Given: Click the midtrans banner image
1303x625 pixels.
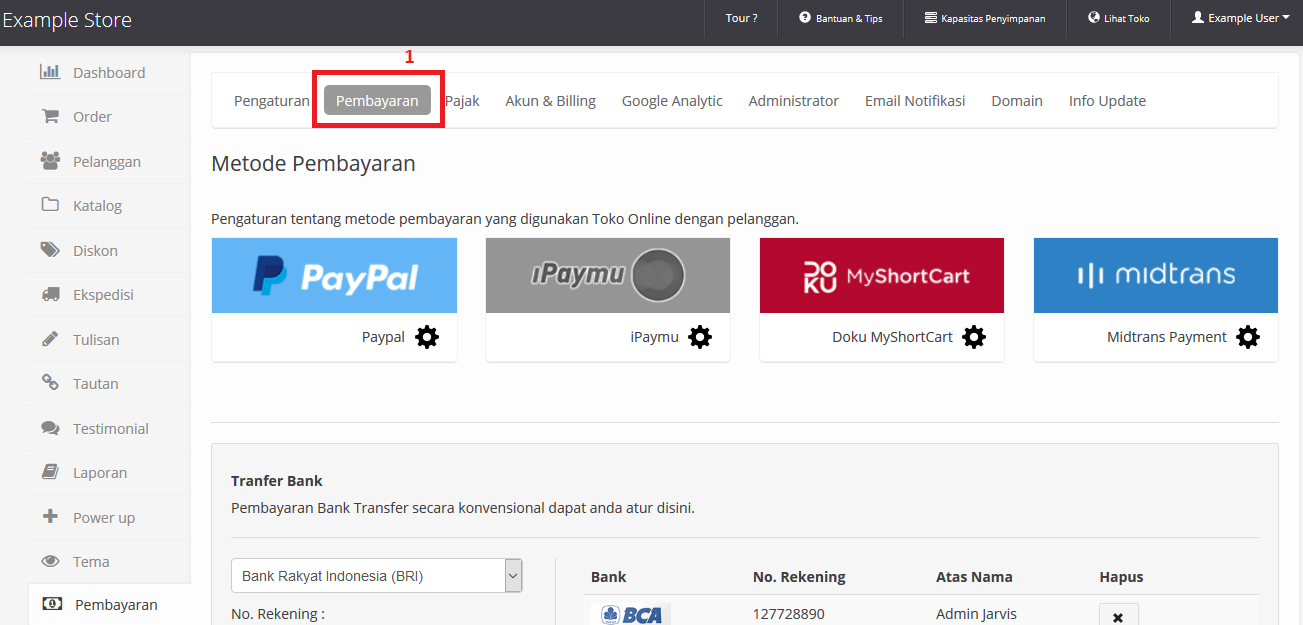Looking at the screenshot, I should coord(1156,275).
